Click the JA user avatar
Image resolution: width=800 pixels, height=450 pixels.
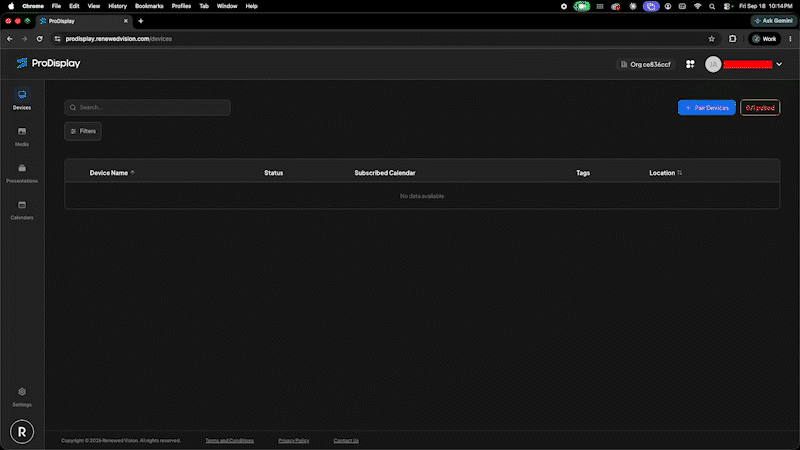pyautogui.click(x=713, y=64)
